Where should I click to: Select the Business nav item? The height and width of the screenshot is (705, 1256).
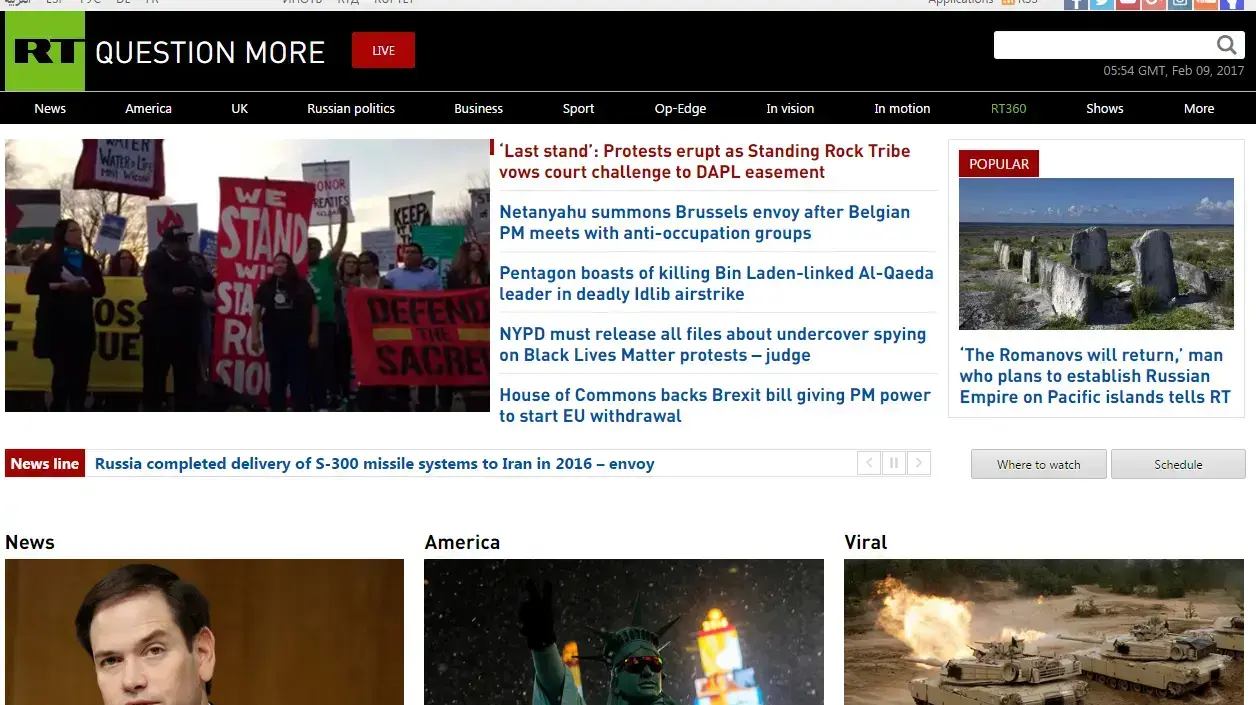click(479, 108)
